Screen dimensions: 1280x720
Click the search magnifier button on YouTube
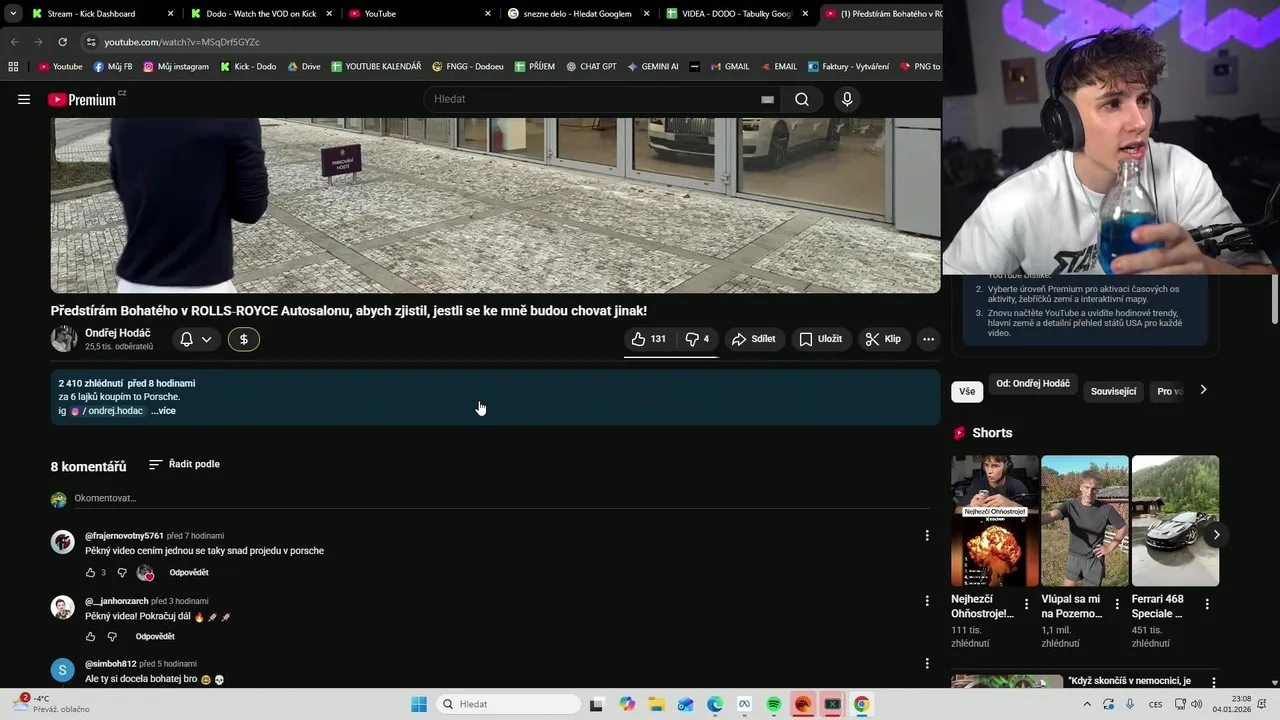(x=802, y=99)
